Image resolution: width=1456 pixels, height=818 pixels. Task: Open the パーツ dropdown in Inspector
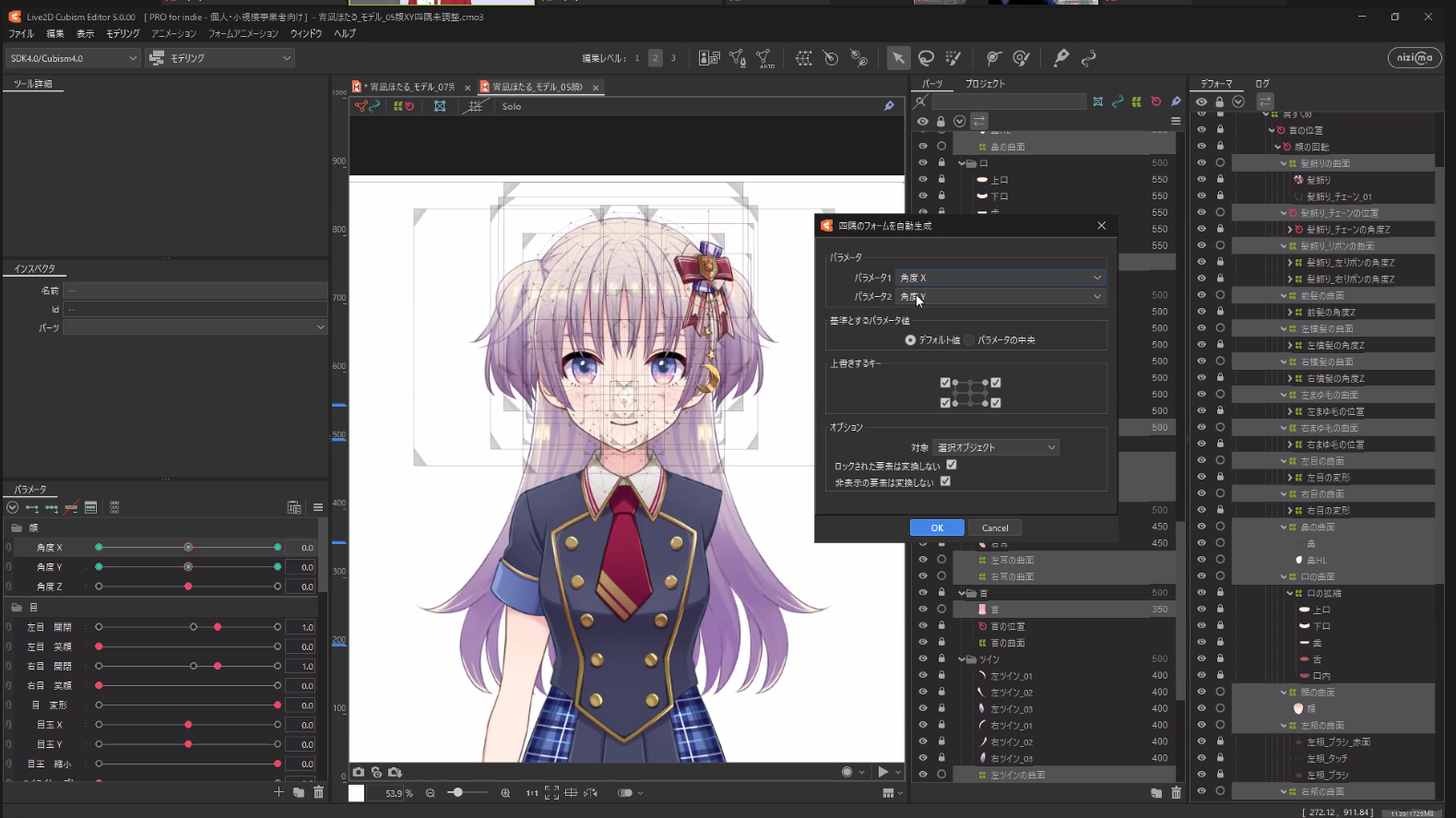coord(195,327)
